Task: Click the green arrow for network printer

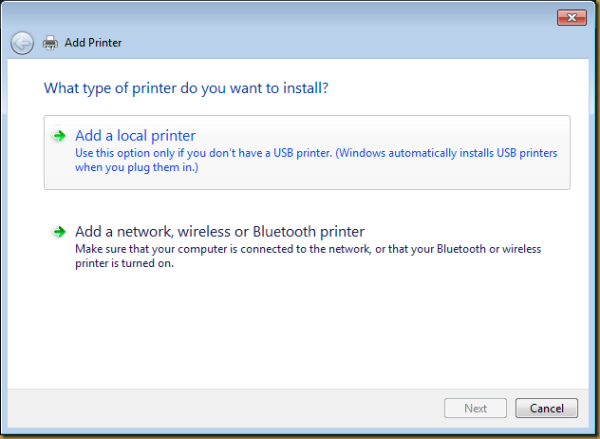Action: pos(60,232)
